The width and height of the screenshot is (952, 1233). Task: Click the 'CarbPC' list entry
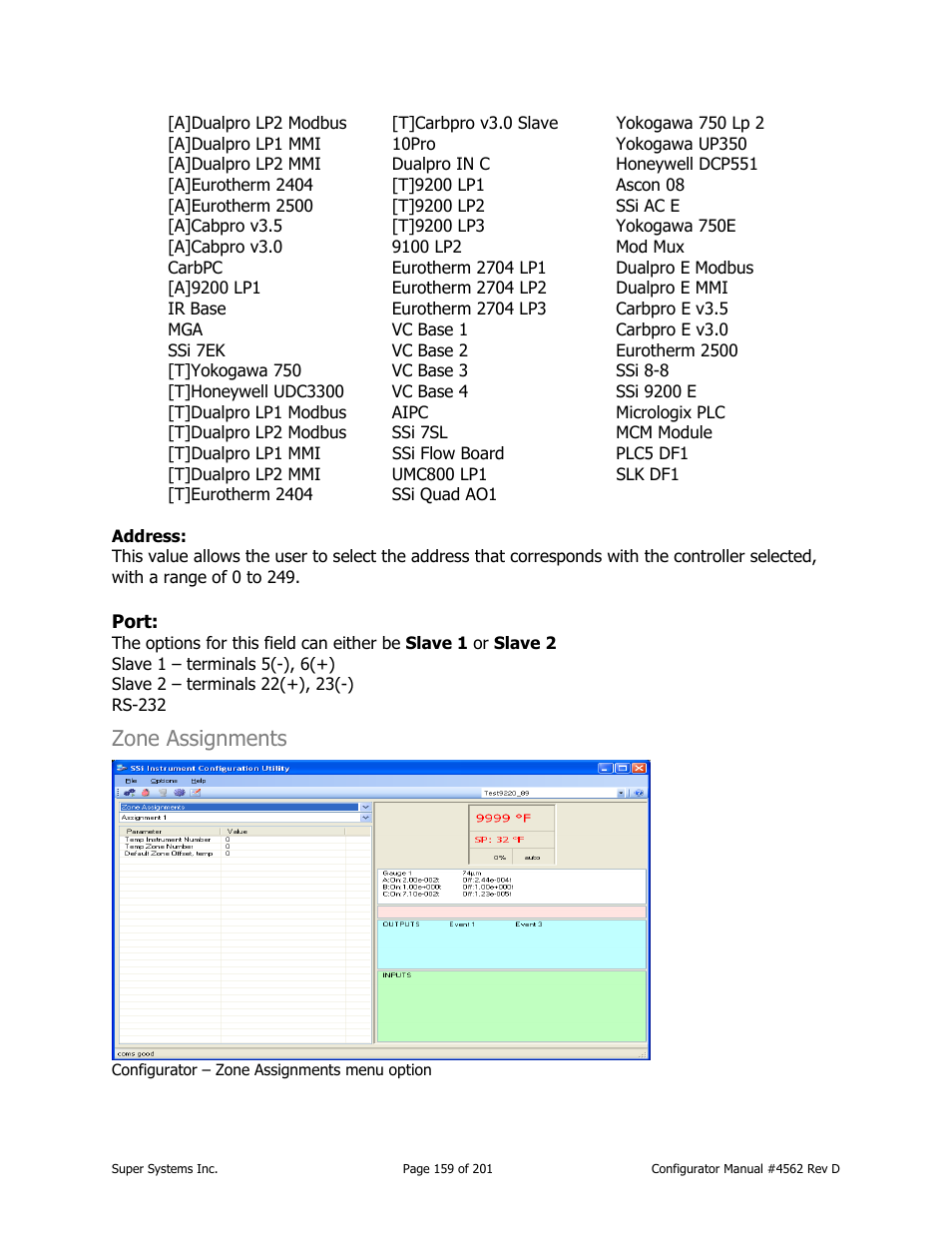coord(196,268)
